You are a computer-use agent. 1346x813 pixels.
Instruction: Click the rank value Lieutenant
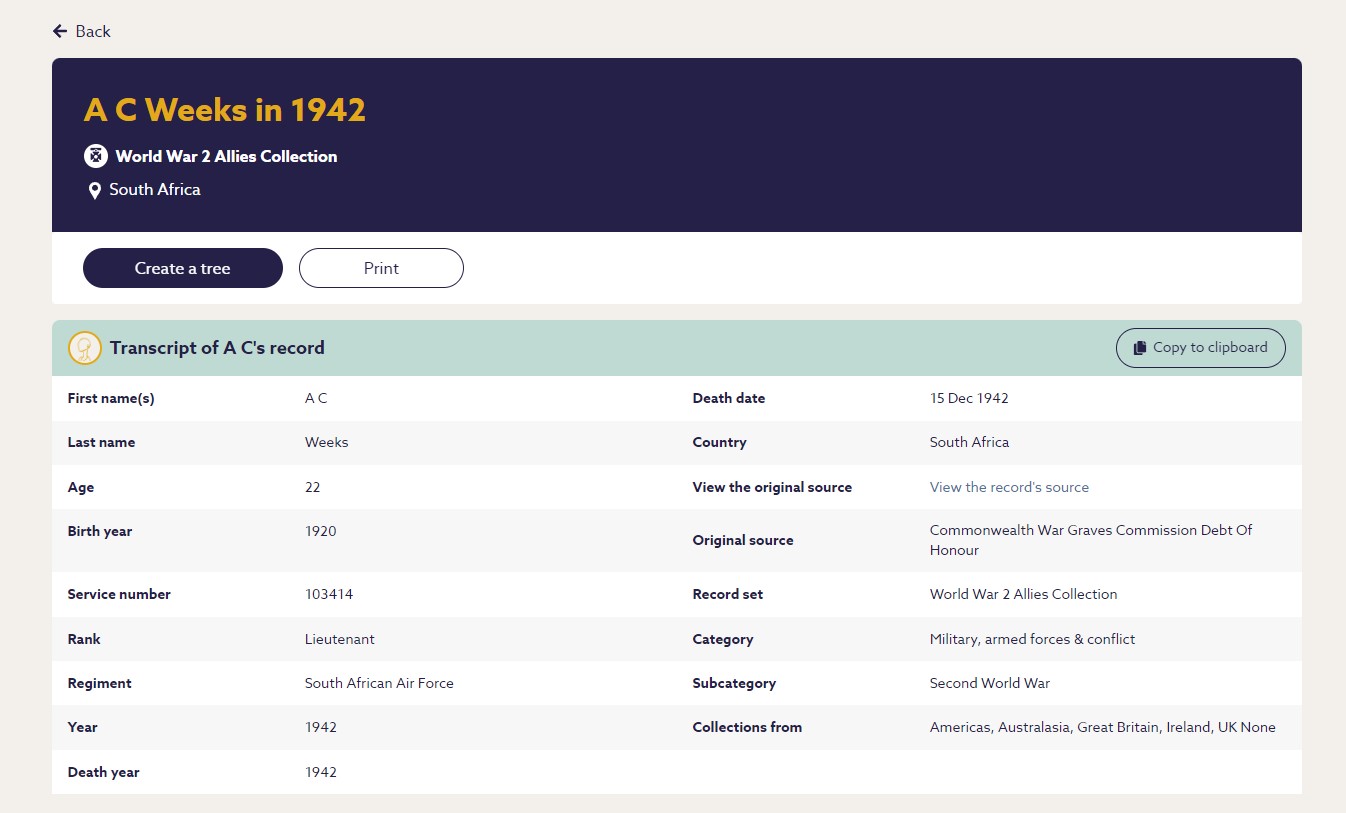click(x=340, y=639)
